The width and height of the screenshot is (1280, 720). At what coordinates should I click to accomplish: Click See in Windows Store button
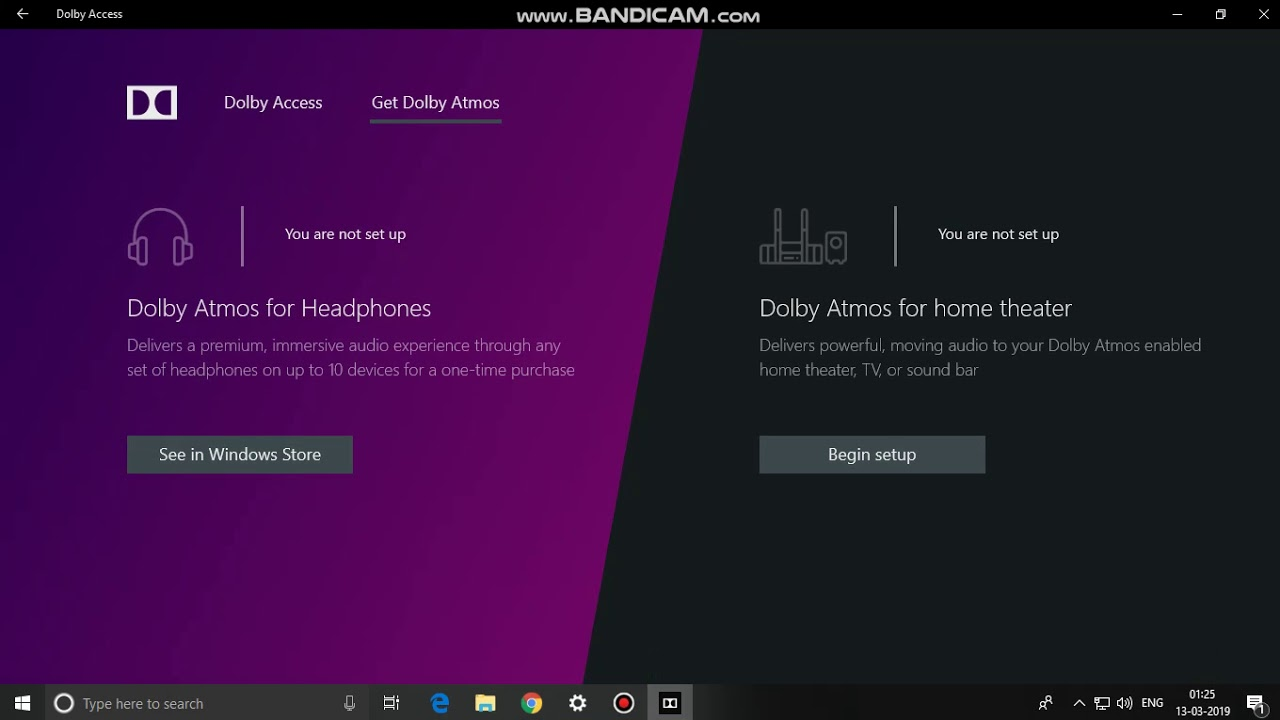[x=240, y=454]
